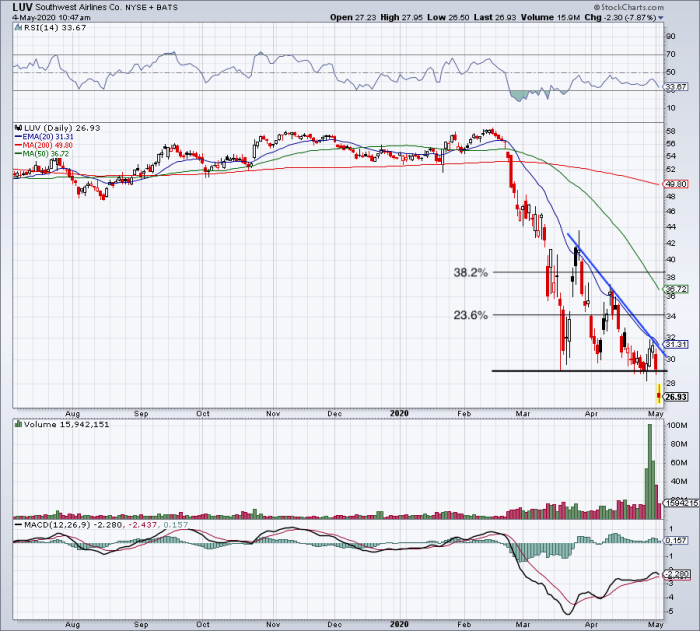Click the LUV (Daily) candlestick legend icon
Screen dimensions: 700x631
click(18, 128)
